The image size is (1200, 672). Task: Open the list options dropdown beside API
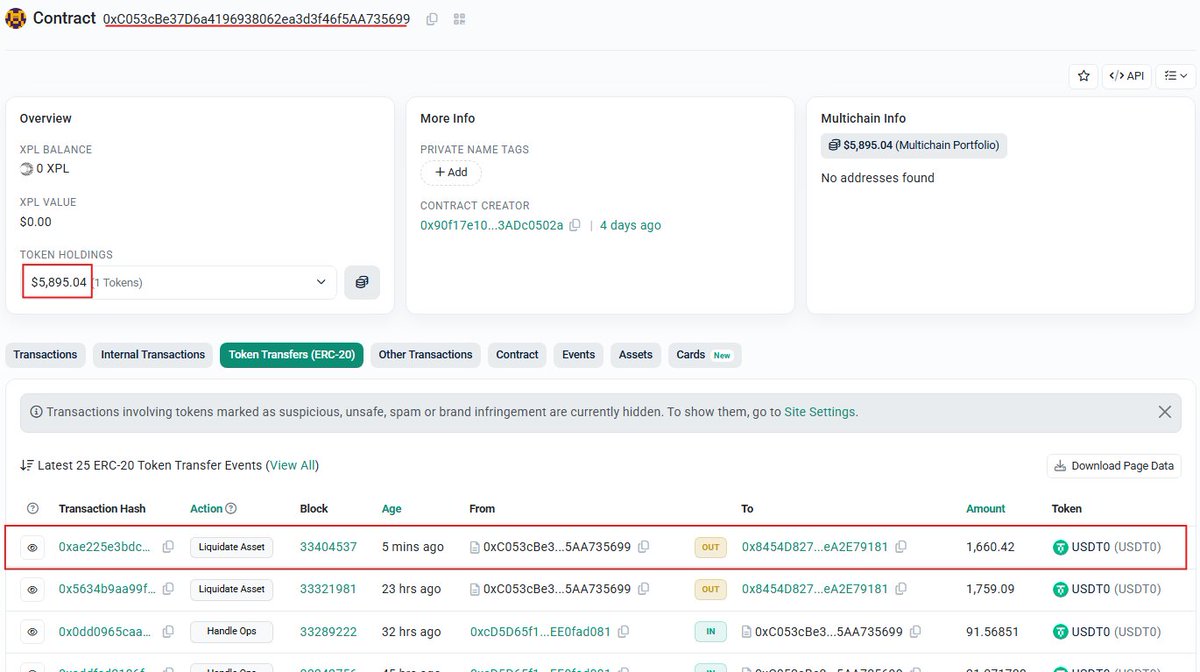(x=1176, y=76)
